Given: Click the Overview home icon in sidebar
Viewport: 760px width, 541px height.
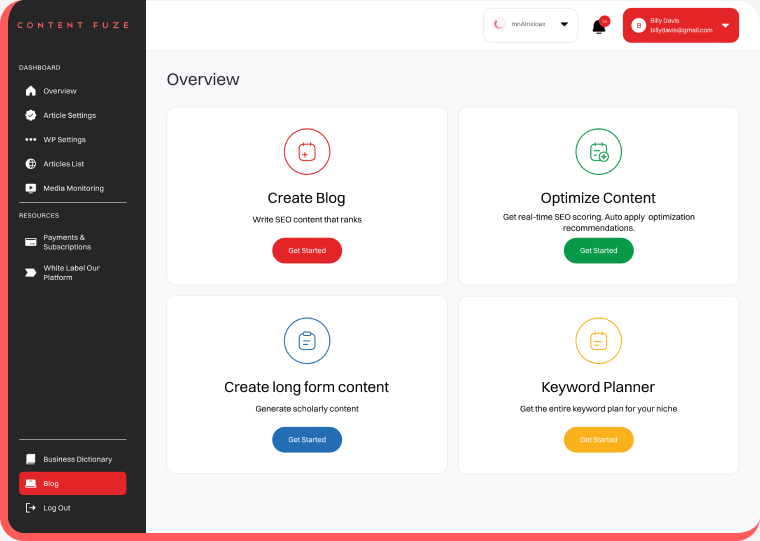Looking at the screenshot, I should [x=31, y=91].
